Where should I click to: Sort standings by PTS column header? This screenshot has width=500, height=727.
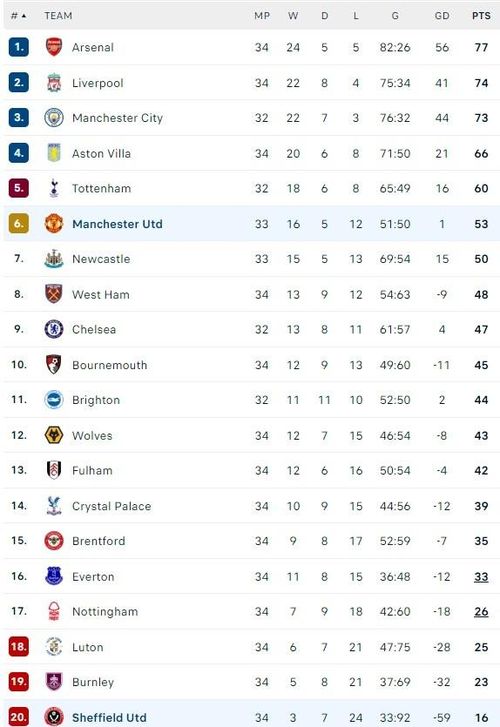[481, 16]
